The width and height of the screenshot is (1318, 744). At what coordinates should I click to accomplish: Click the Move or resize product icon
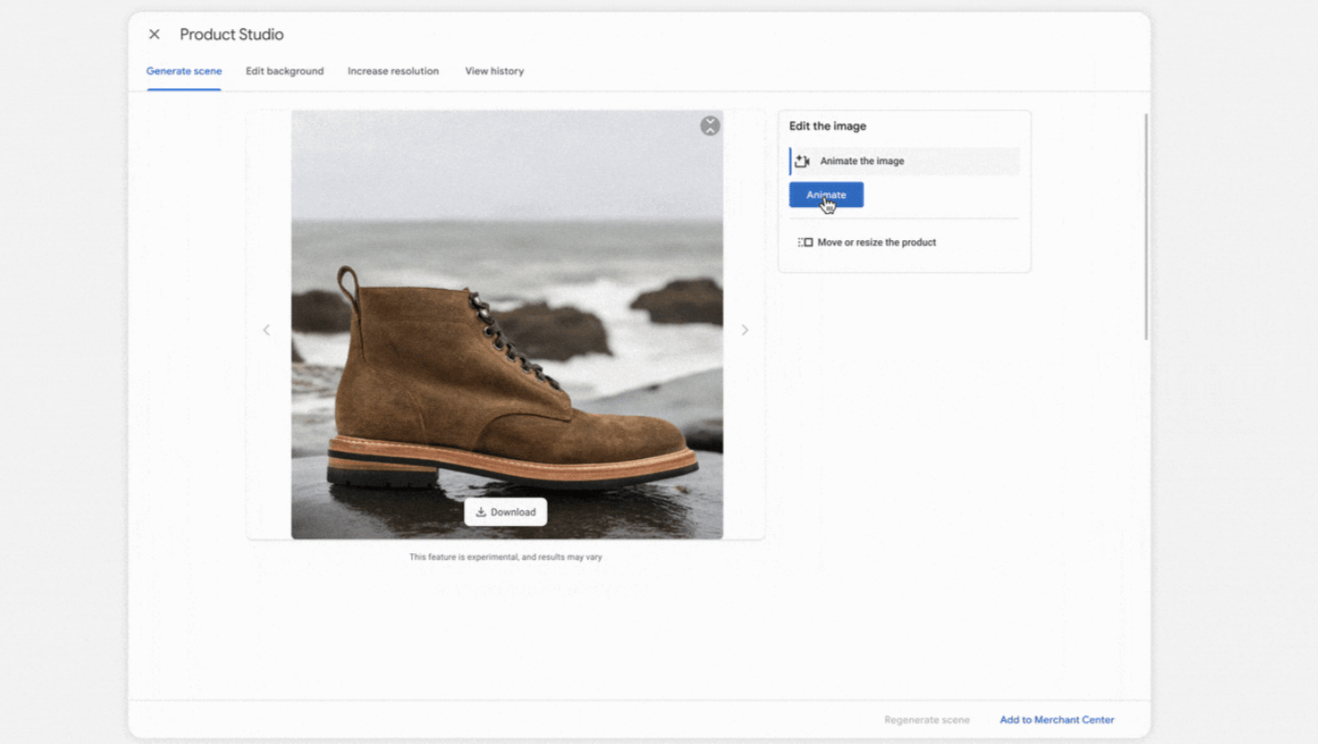pos(805,242)
